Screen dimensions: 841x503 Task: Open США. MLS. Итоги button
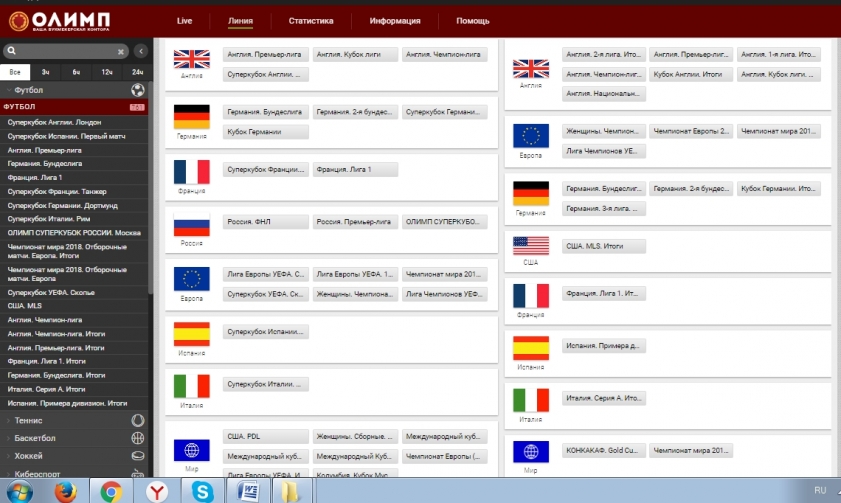[x=604, y=246]
